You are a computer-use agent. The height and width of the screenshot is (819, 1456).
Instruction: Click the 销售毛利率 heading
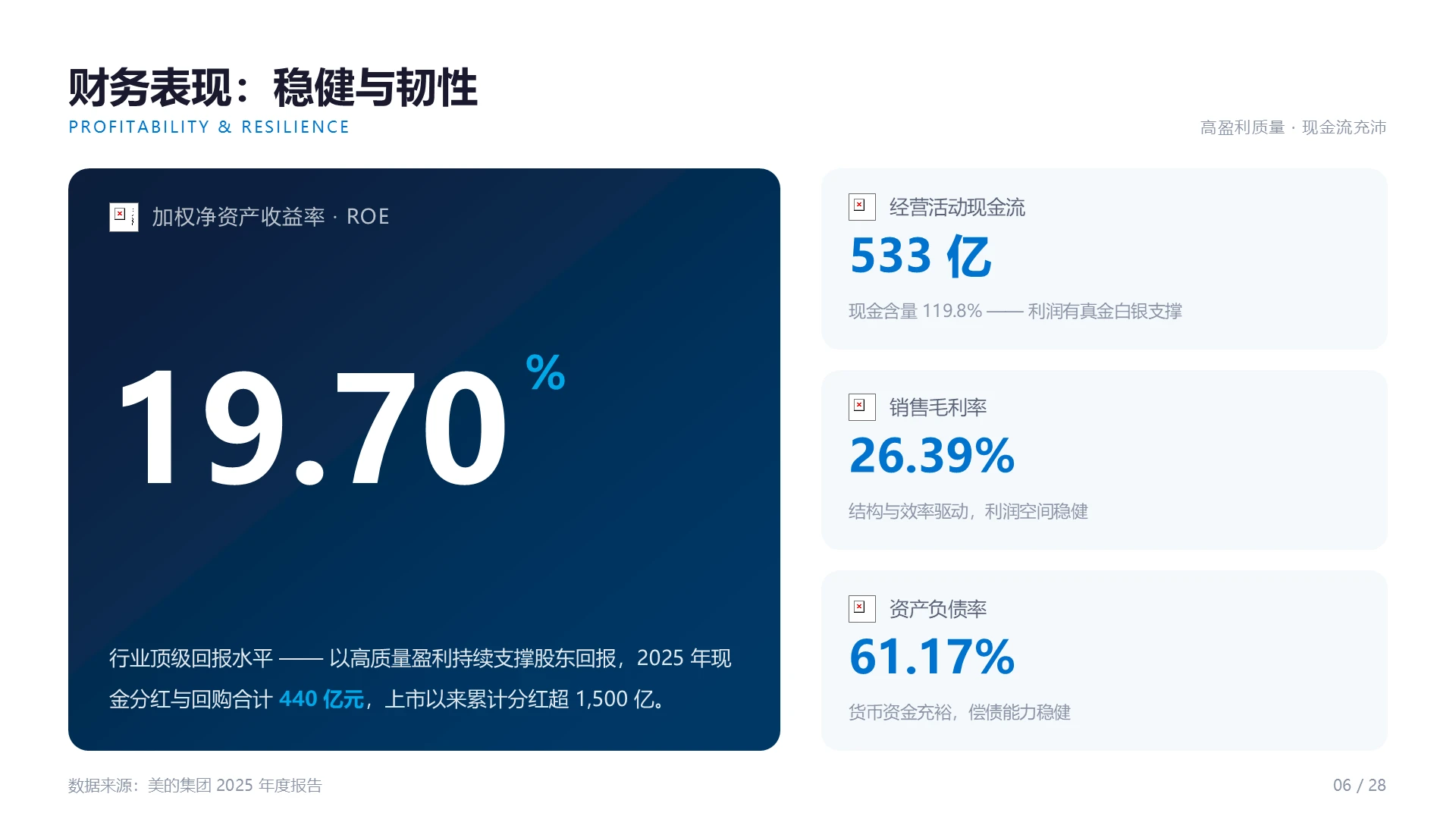(938, 408)
